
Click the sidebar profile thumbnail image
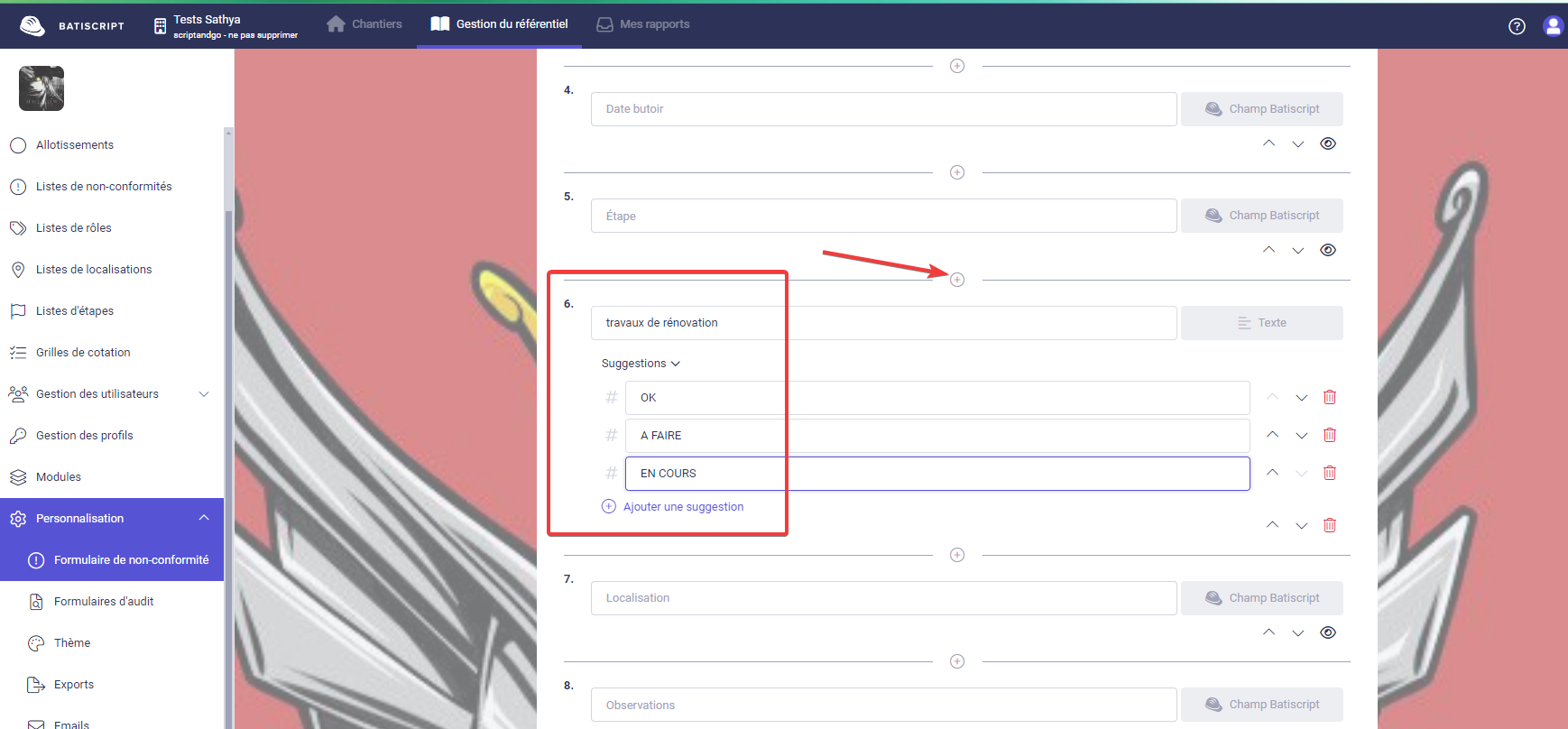pos(42,88)
